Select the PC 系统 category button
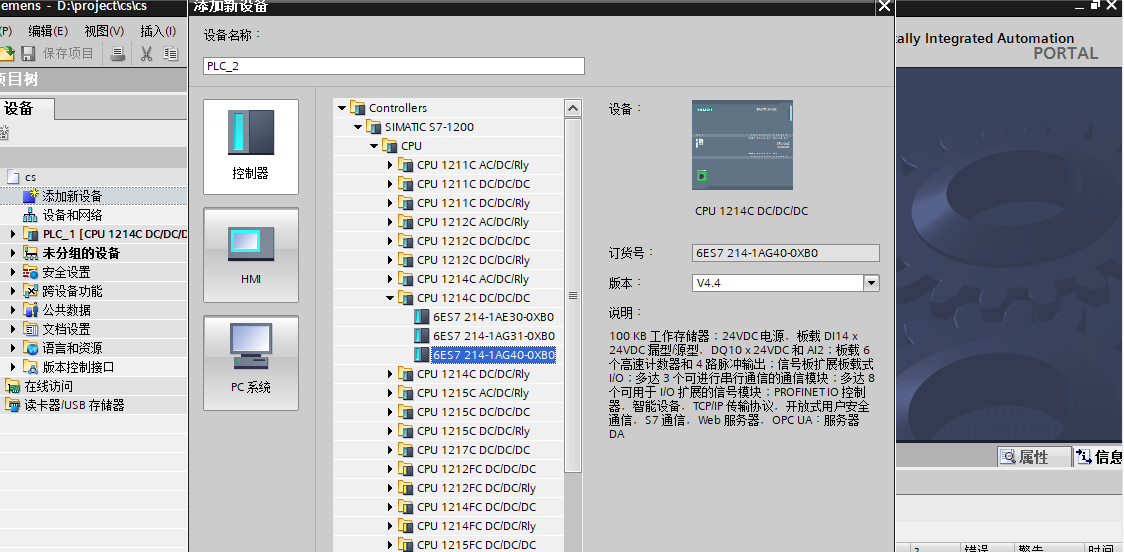This screenshot has width=1124, height=552. coord(251,363)
